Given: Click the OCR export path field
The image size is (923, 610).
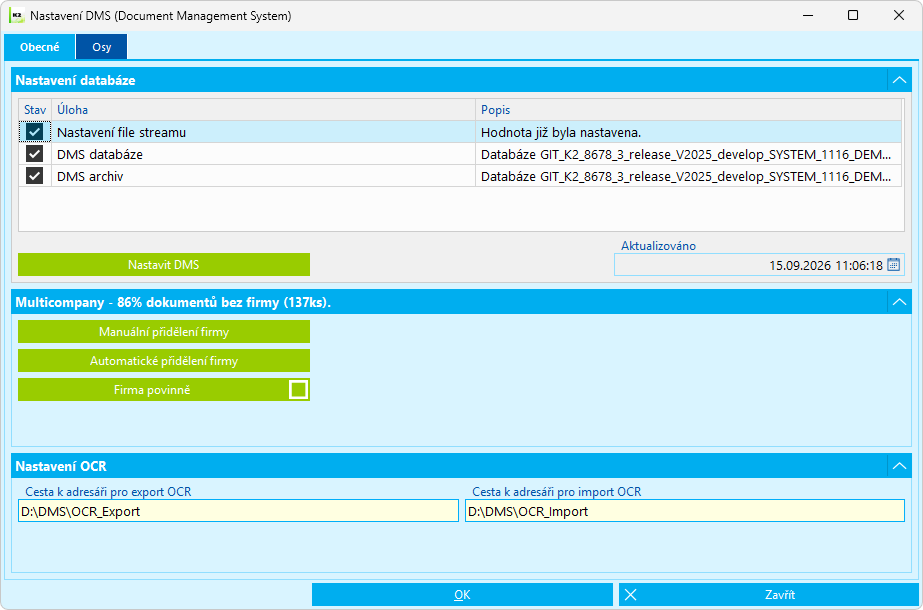Looking at the screenshot, I should pos(238,511).
